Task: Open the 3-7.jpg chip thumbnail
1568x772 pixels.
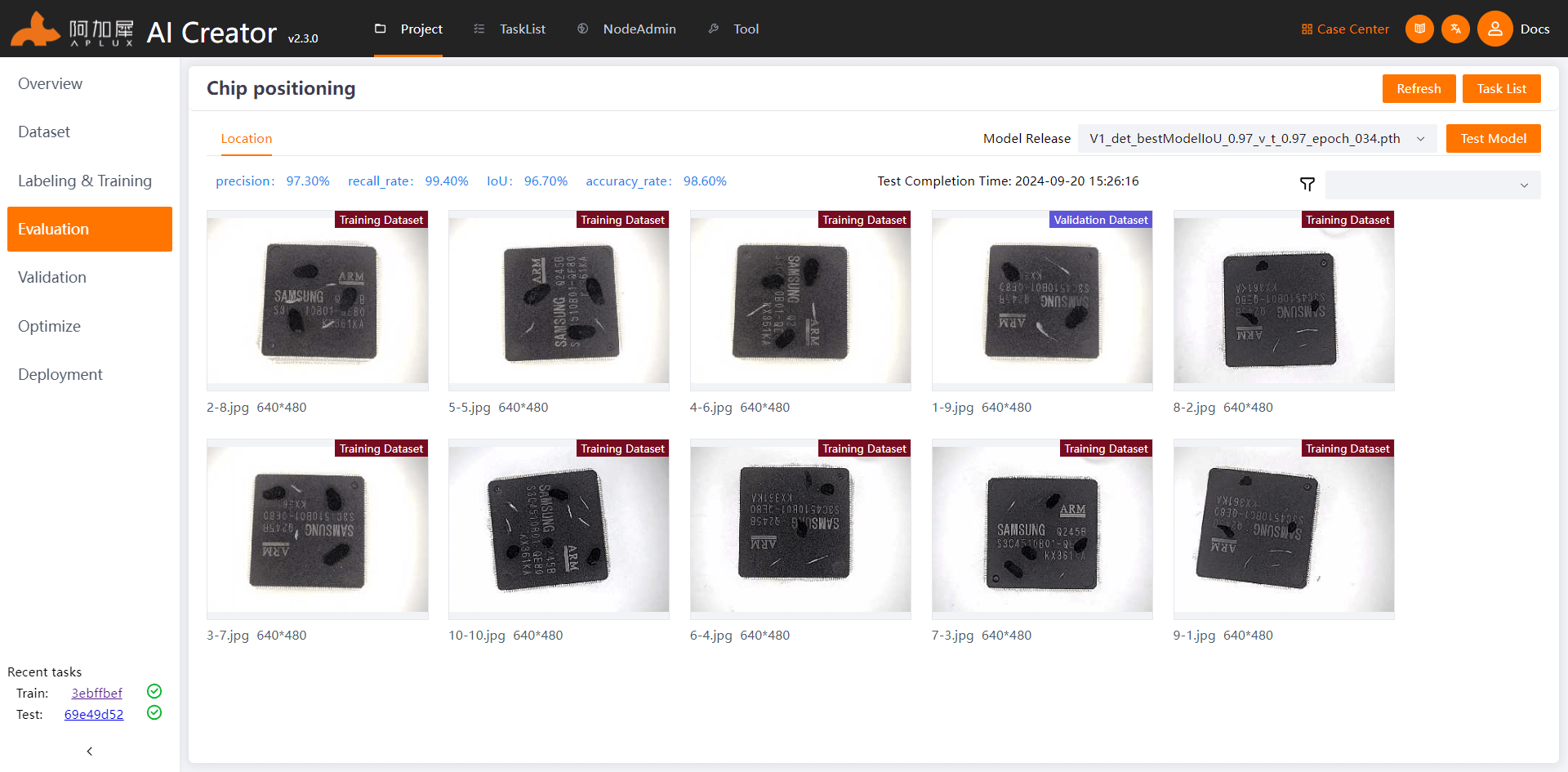Action: 318,529
